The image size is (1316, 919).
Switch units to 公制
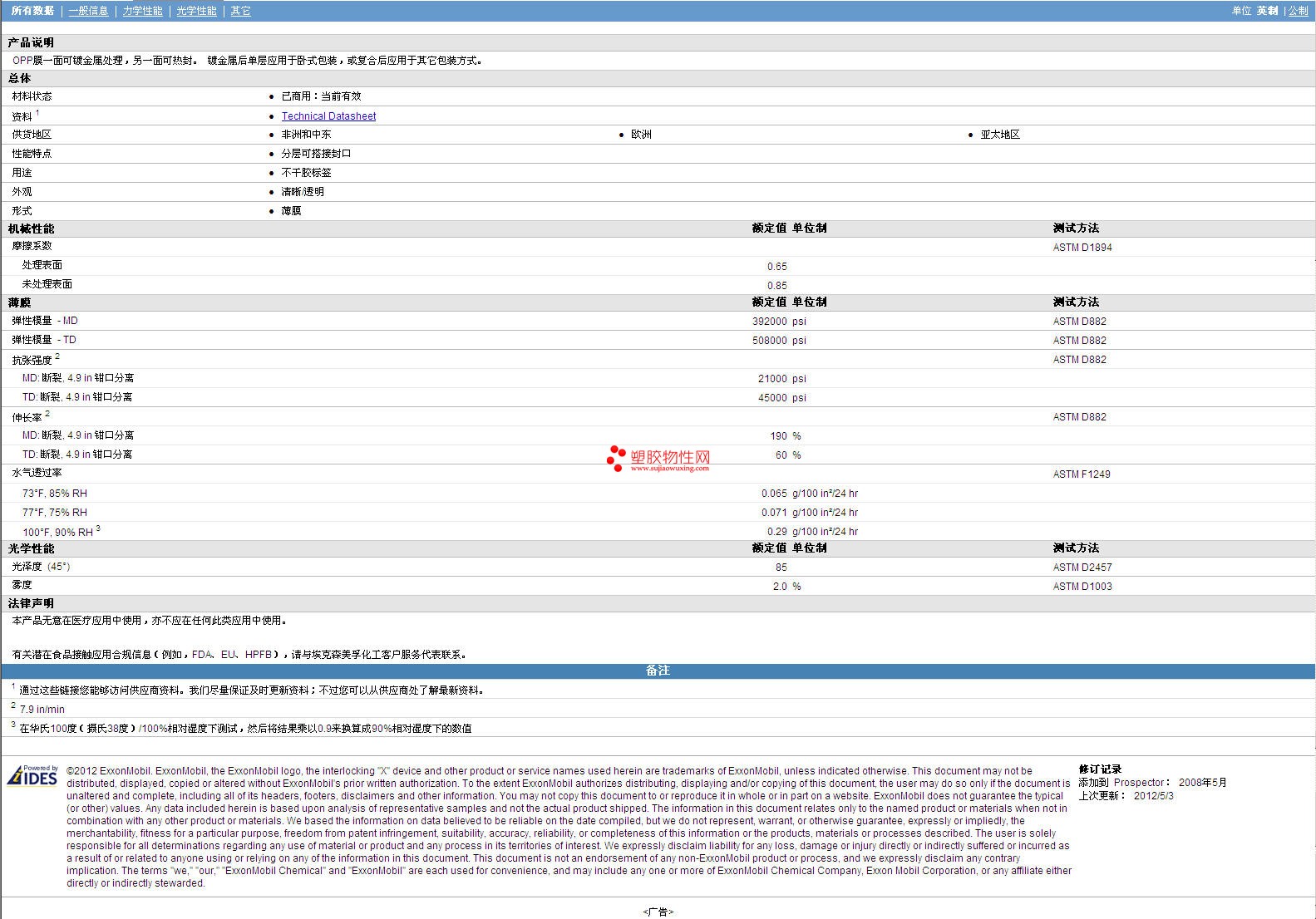[x=1298, y=11]
